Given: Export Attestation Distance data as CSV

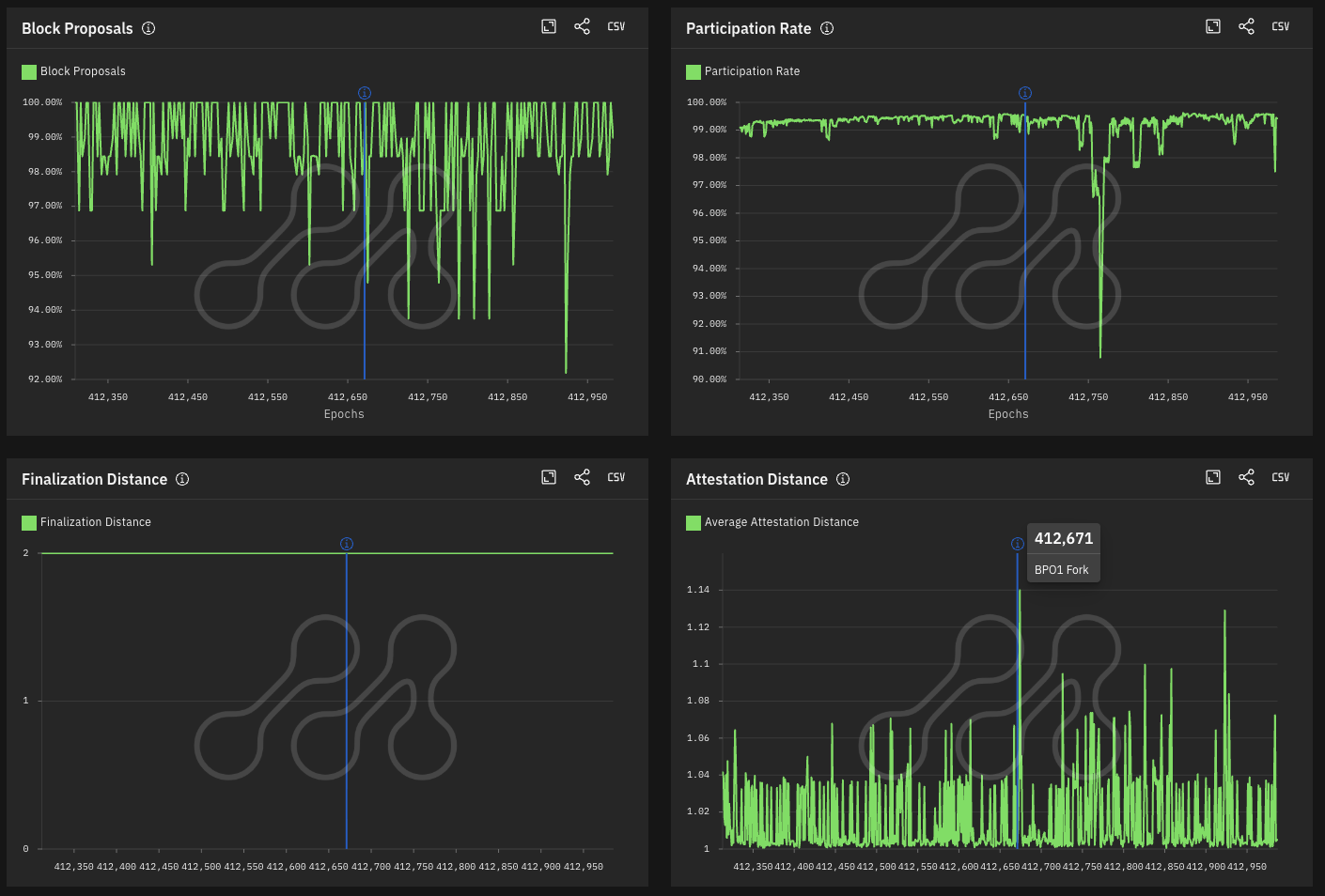Looking at the screenshot, I should 1280,477.
